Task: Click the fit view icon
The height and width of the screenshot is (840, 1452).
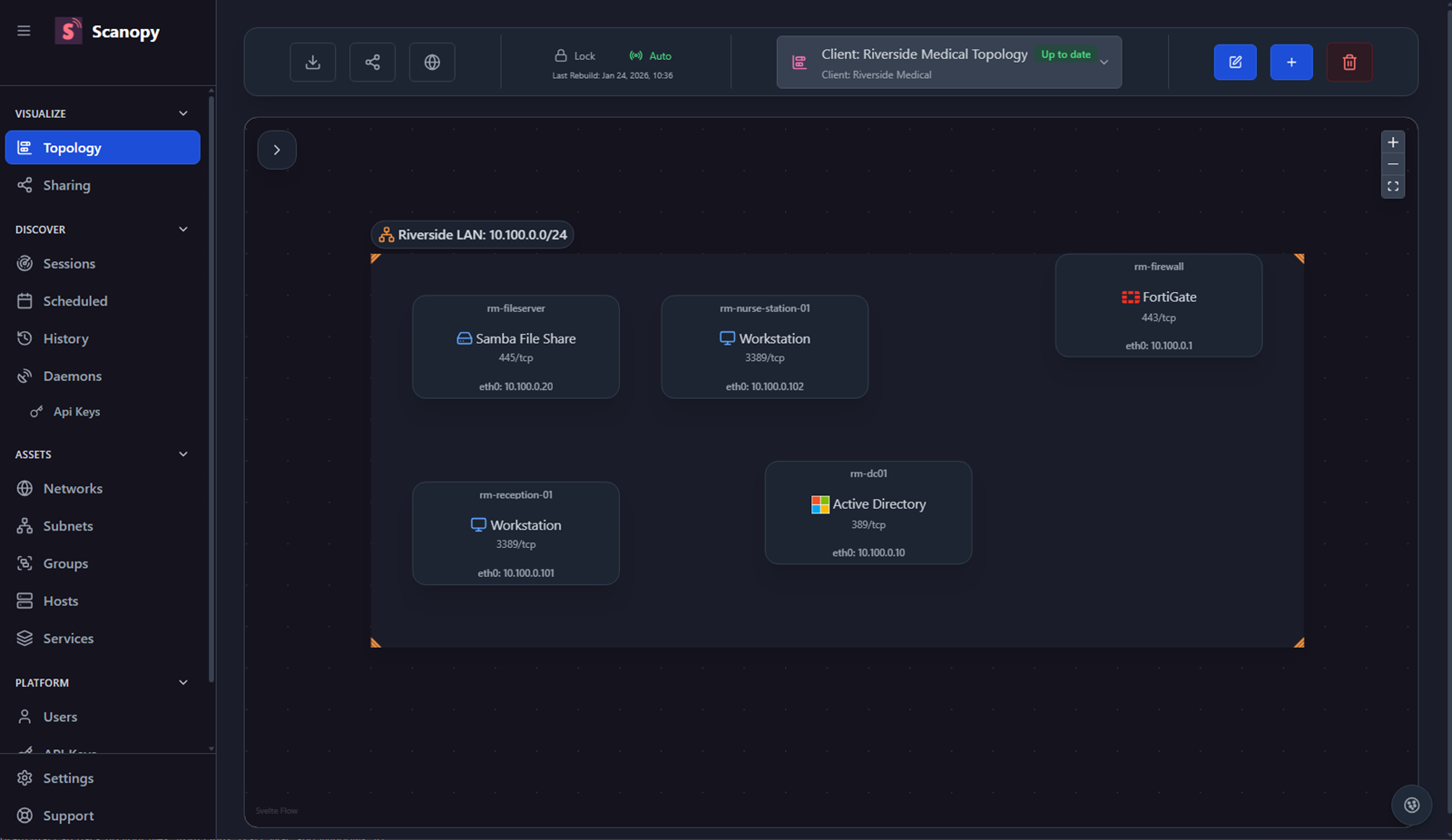Action: pyautogui.click(x=1393, y=187)
